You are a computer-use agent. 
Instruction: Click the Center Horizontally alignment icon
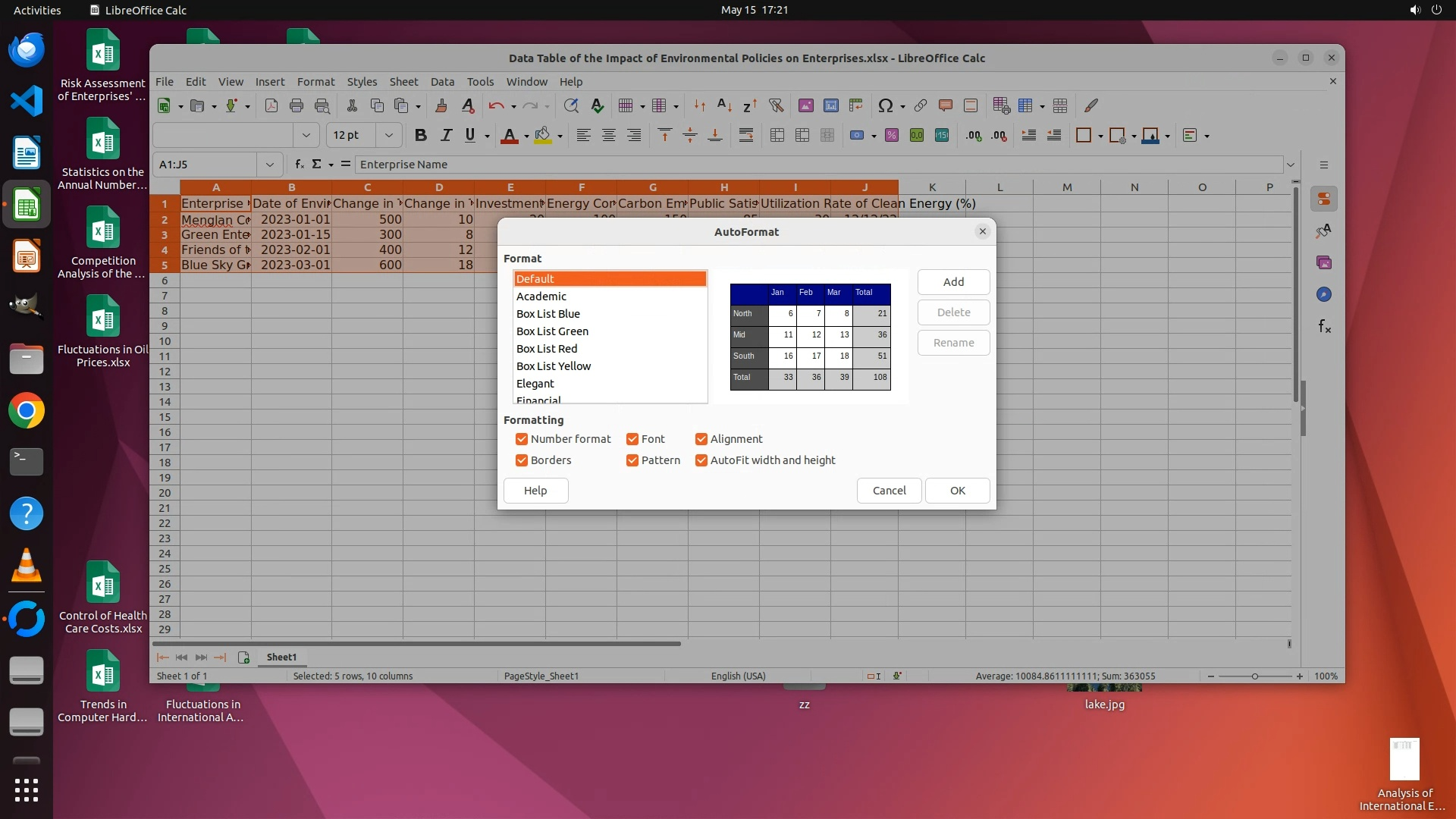(x=608, y=136)
